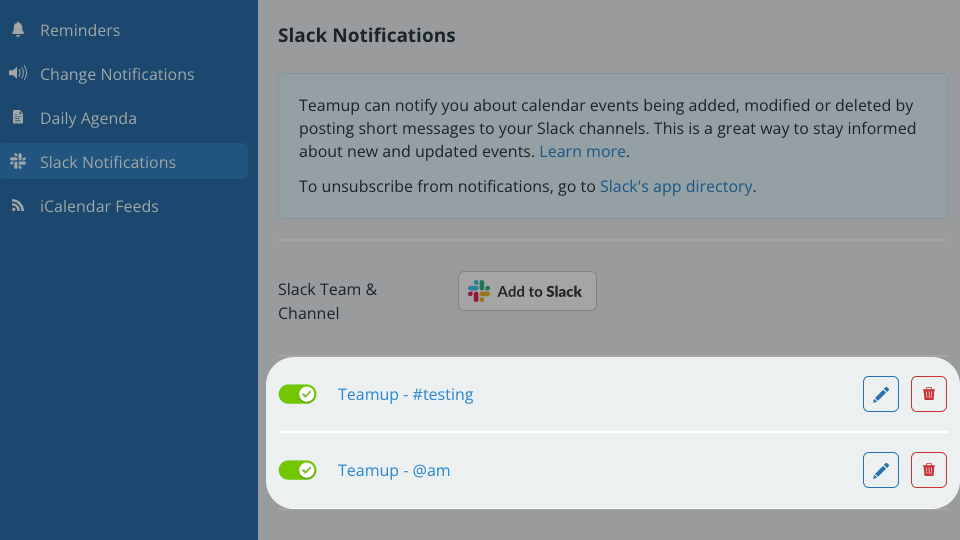Screen dimensions: 960x540
Task: Click the Daily Agenda document icon
Action: [18, 118]
